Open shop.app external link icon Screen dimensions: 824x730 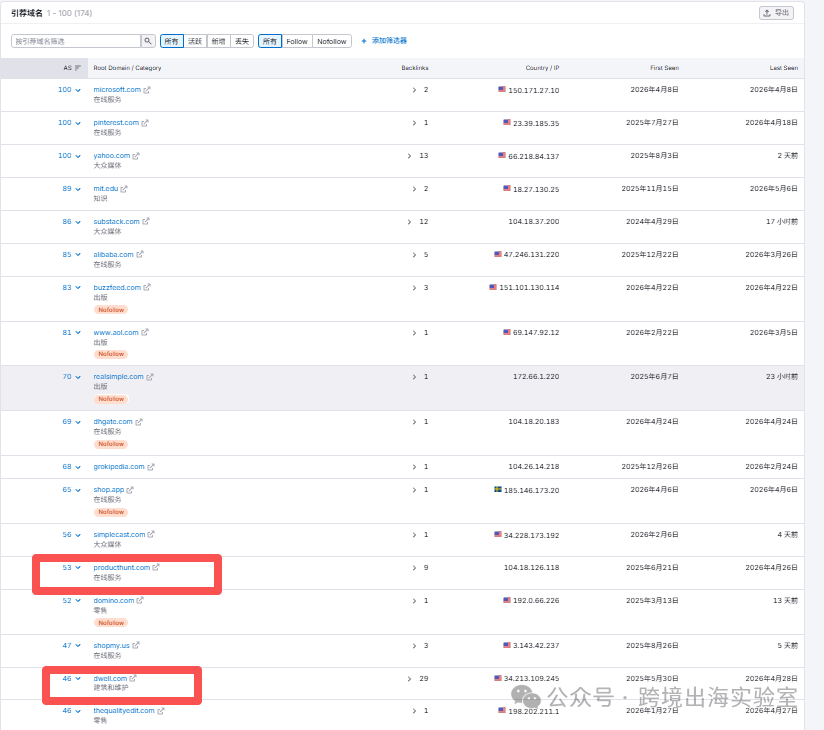(130, 490)
